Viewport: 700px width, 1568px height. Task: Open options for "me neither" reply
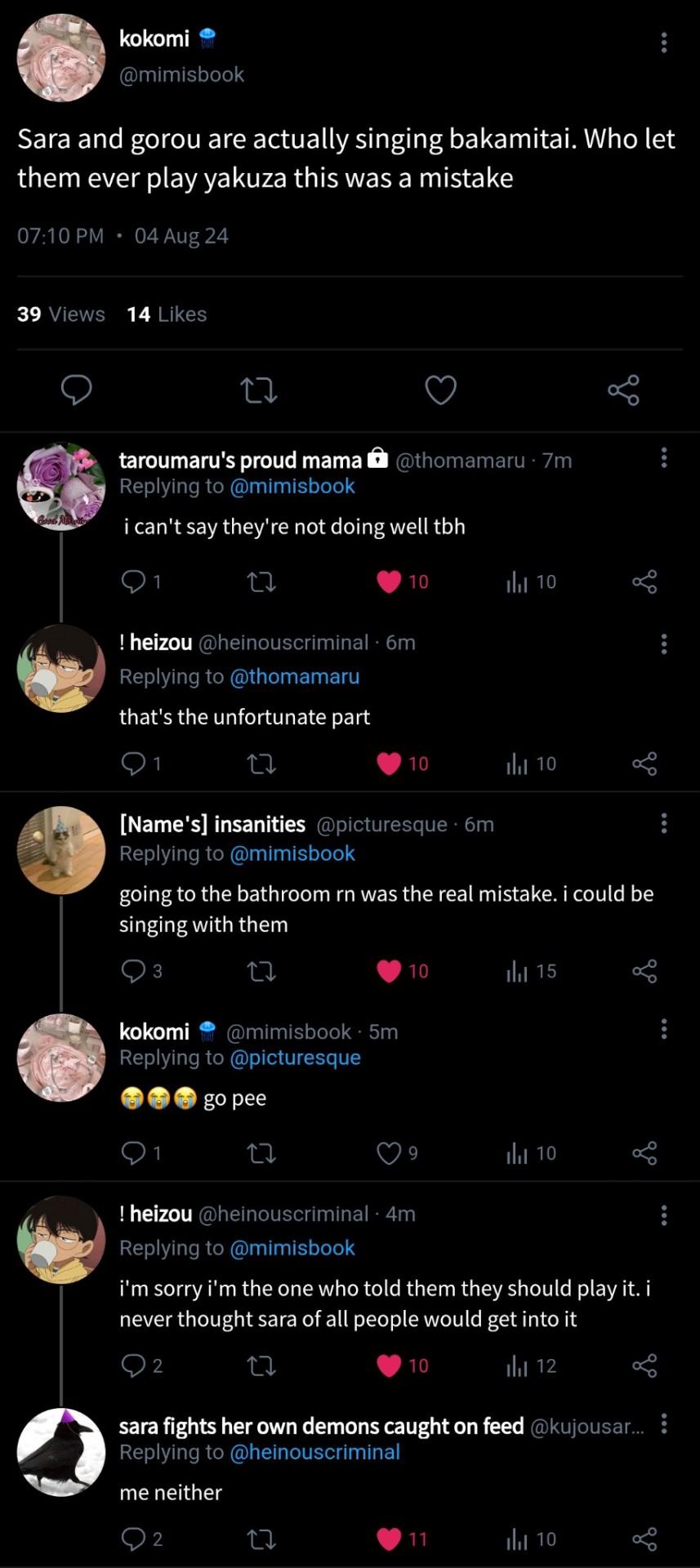664,1423
